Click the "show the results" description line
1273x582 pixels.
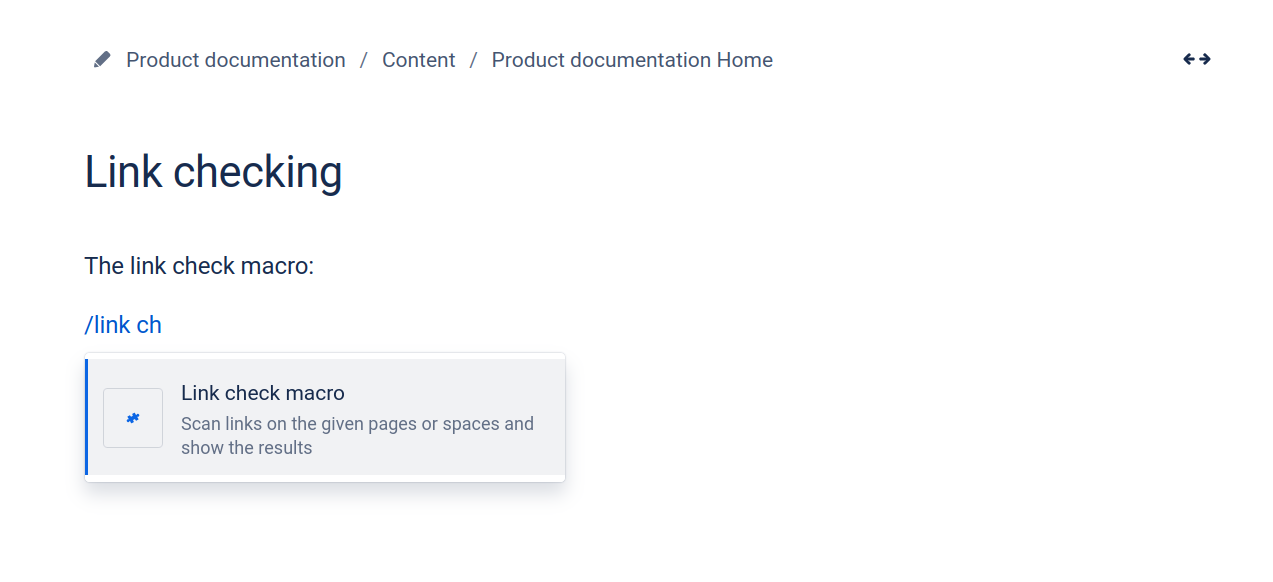pyautogui.click(x=247, y=448)
